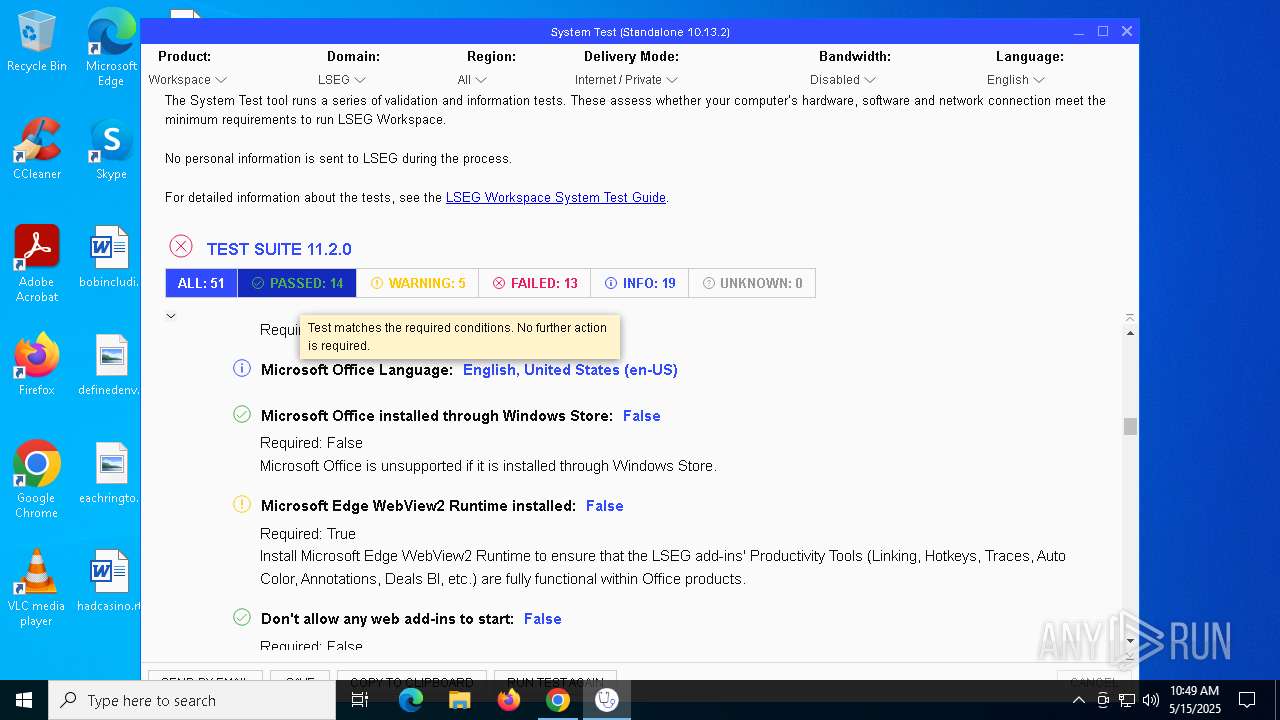Click the taskbar search box
Viewport: 1280px width, 720px height.
(x=192, y=700)
